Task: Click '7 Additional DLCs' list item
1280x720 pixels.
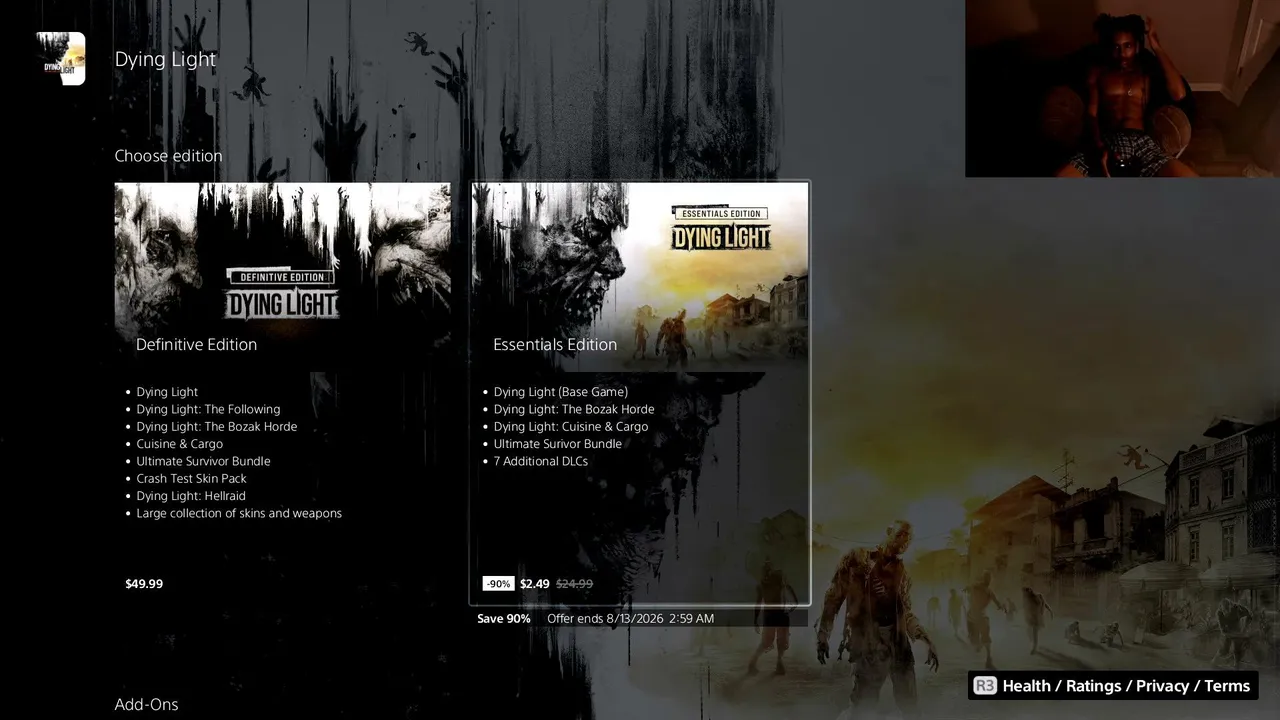Action: (540, 461)
